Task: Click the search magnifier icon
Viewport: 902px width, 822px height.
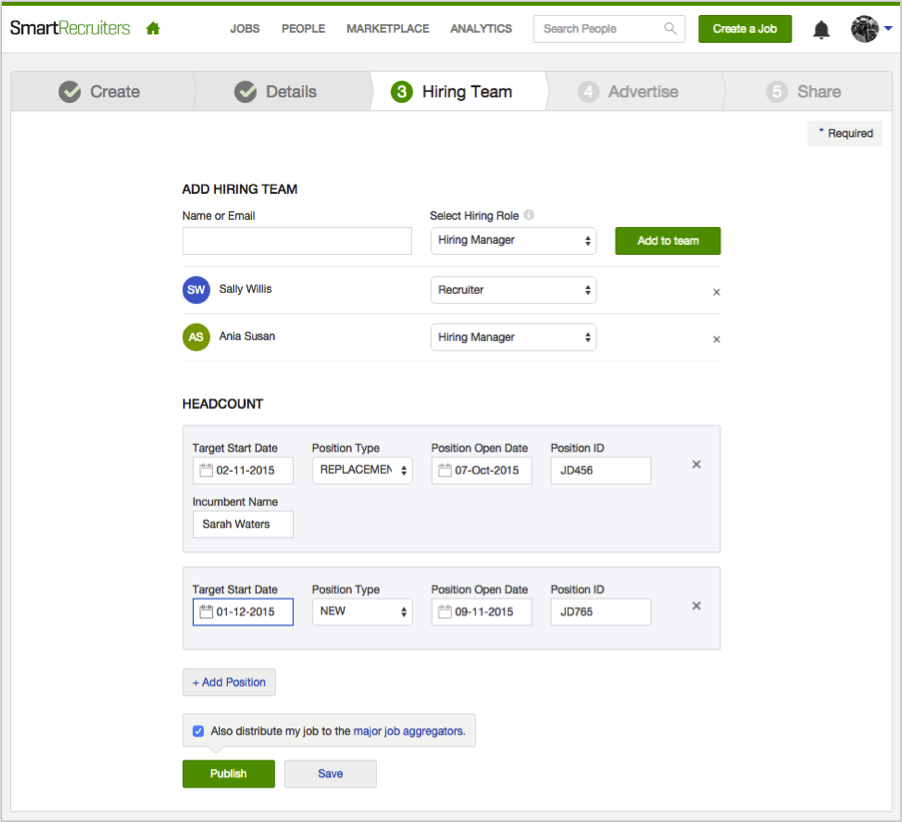Action: coord(670,29)
